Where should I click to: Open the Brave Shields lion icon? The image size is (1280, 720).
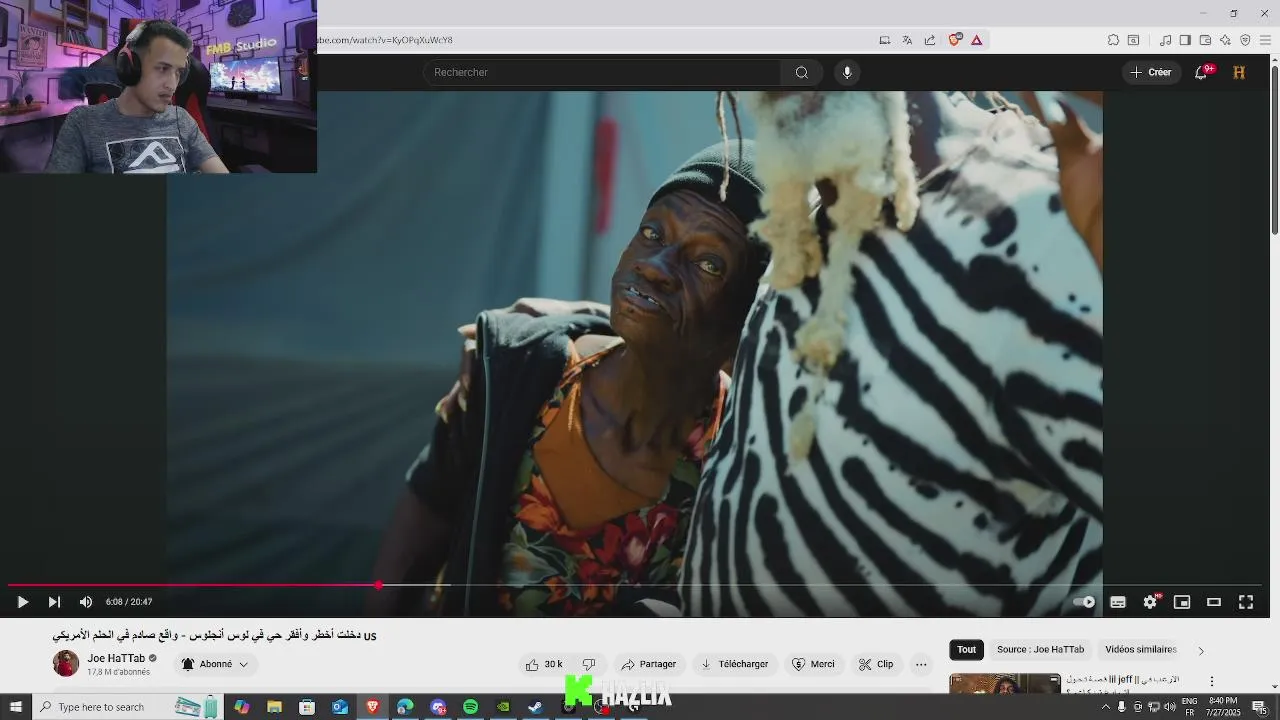[x=954, y=40]
